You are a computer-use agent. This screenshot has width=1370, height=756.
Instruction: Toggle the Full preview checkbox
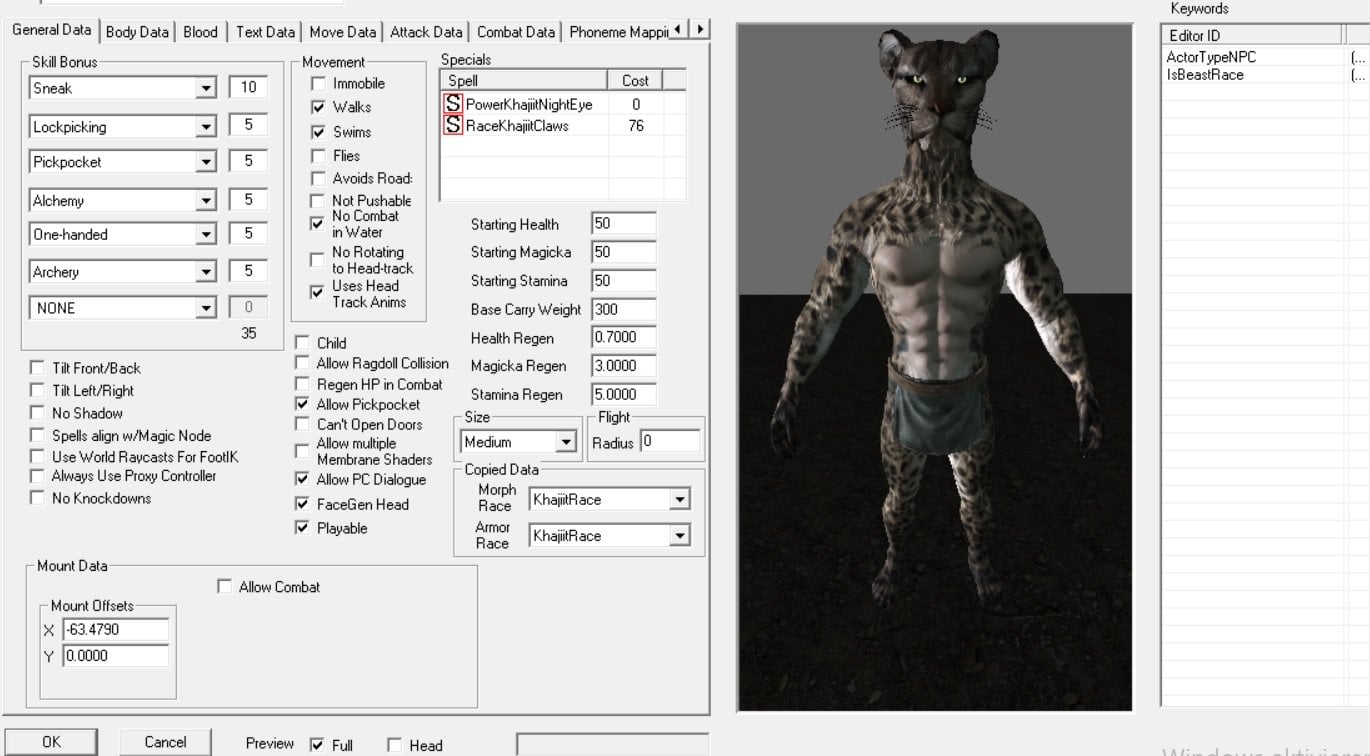pos(317,745)
